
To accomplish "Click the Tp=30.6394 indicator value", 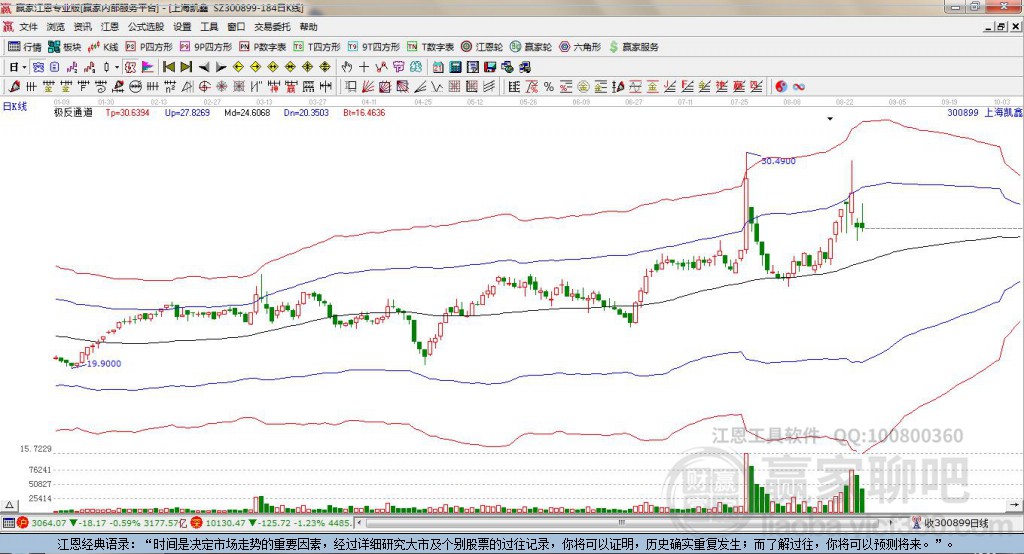I will [127, 112].
